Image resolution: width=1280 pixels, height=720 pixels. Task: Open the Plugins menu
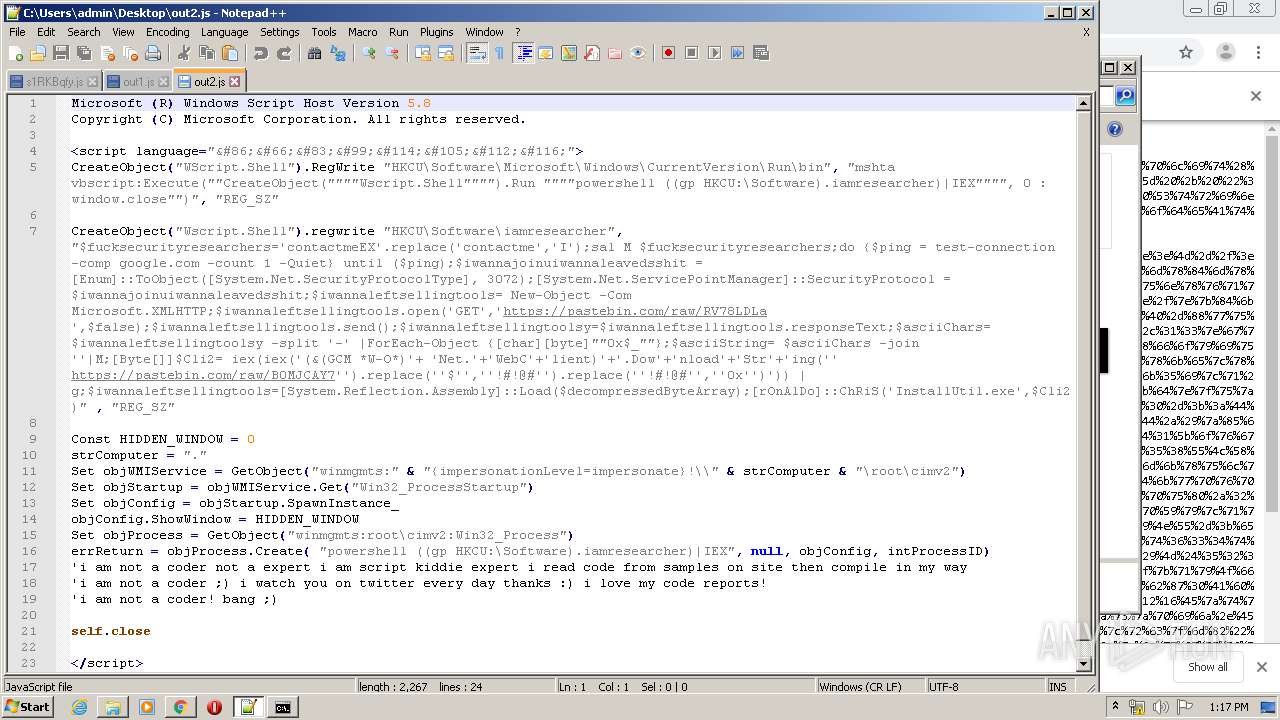(x=437, y=32)
